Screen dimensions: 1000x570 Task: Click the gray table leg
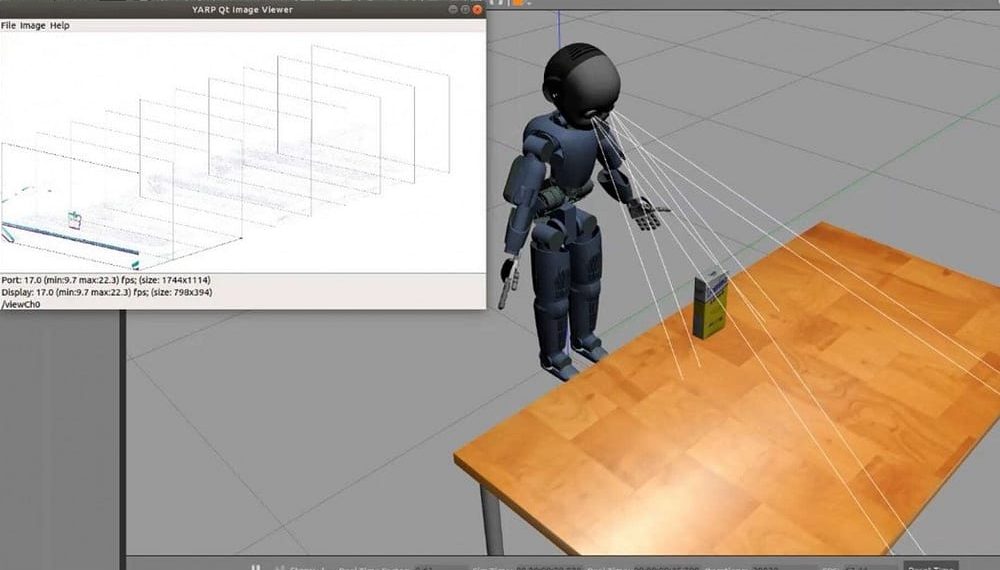(x=491, y=518)
